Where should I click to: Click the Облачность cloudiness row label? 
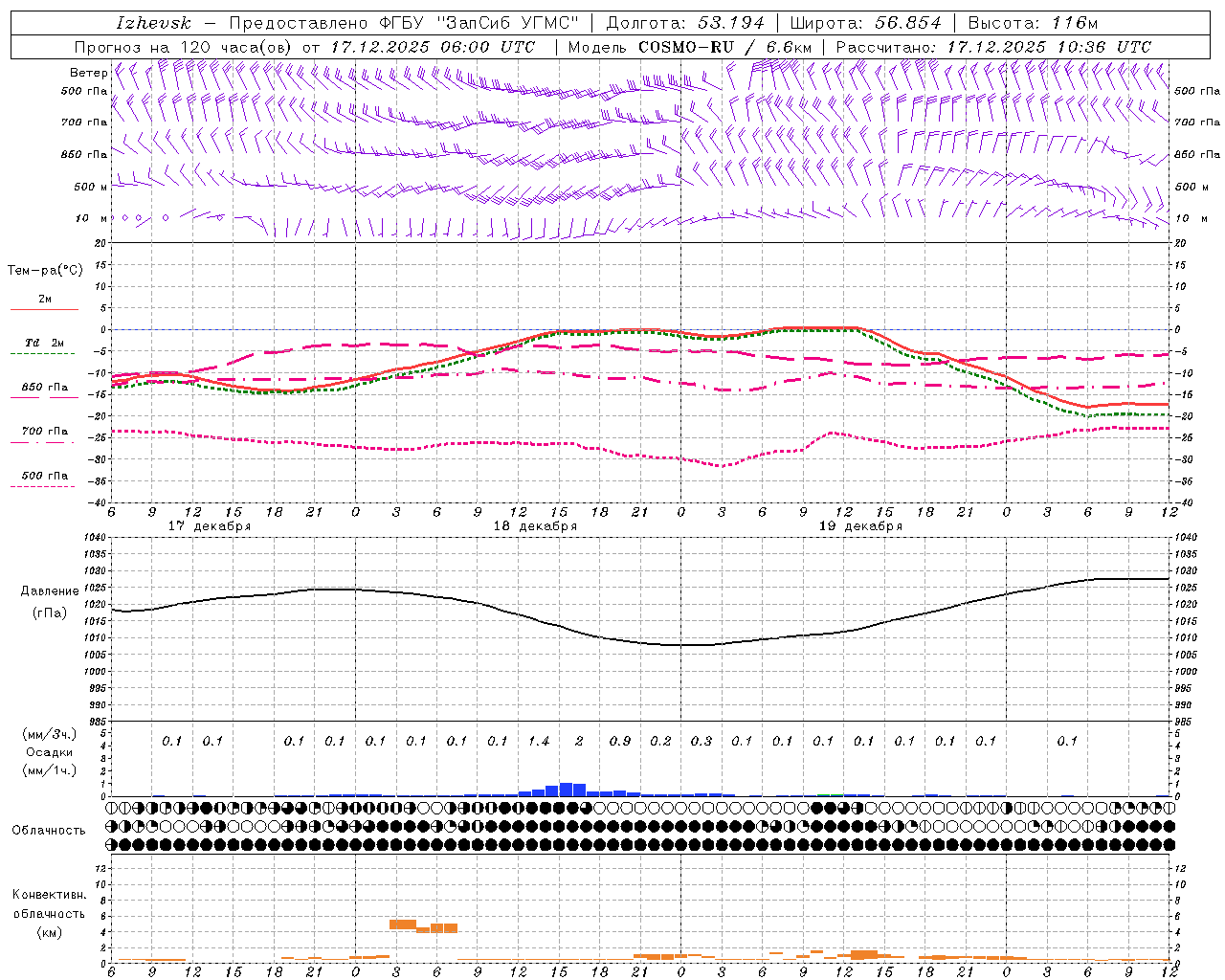[49, 831]
